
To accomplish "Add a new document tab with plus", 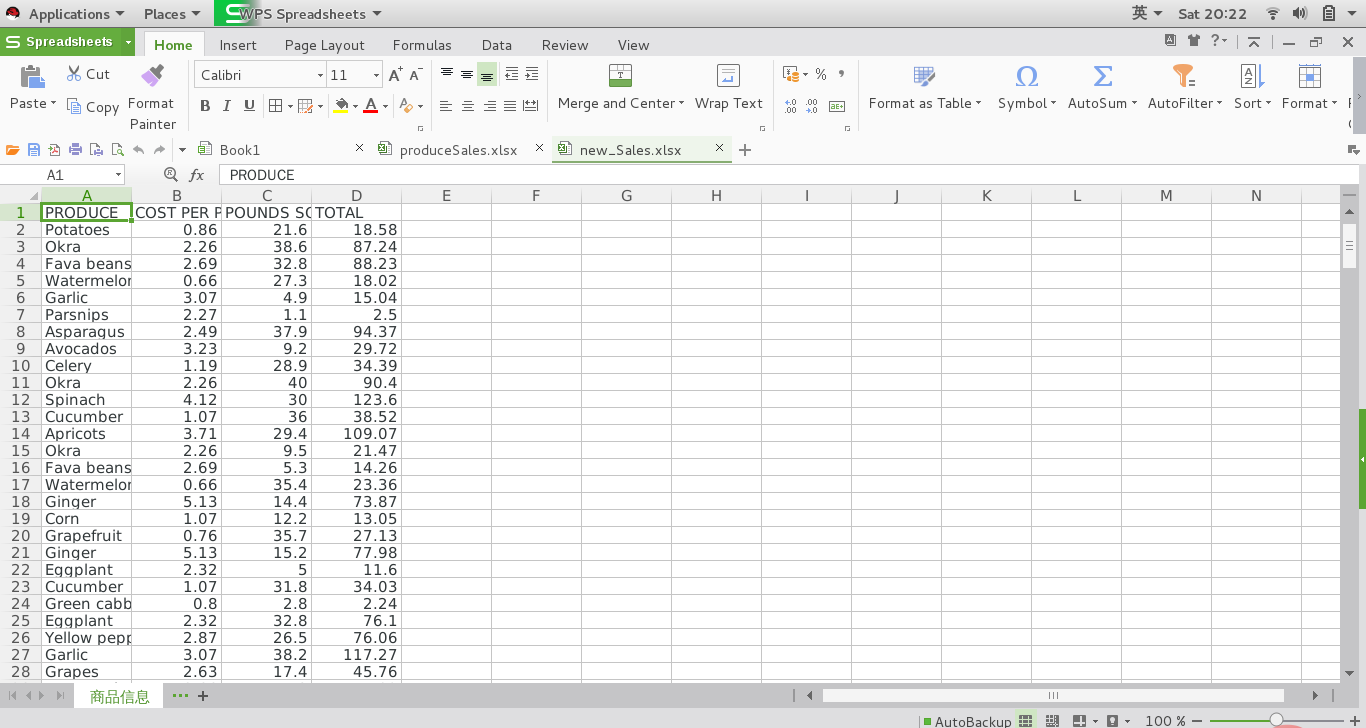I will pos(745,150).
